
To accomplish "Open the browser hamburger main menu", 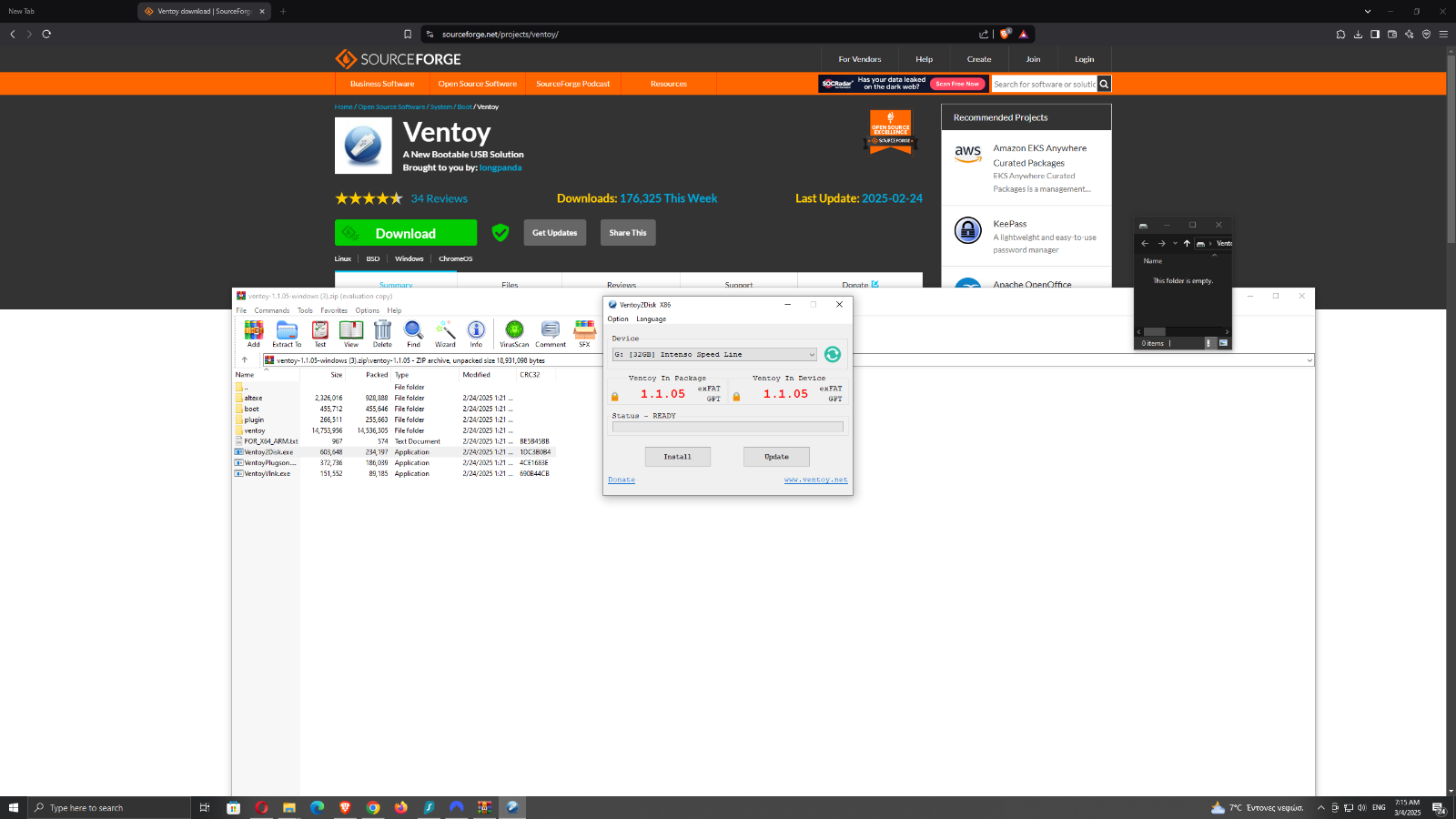I will click(x=1443, y=34).
